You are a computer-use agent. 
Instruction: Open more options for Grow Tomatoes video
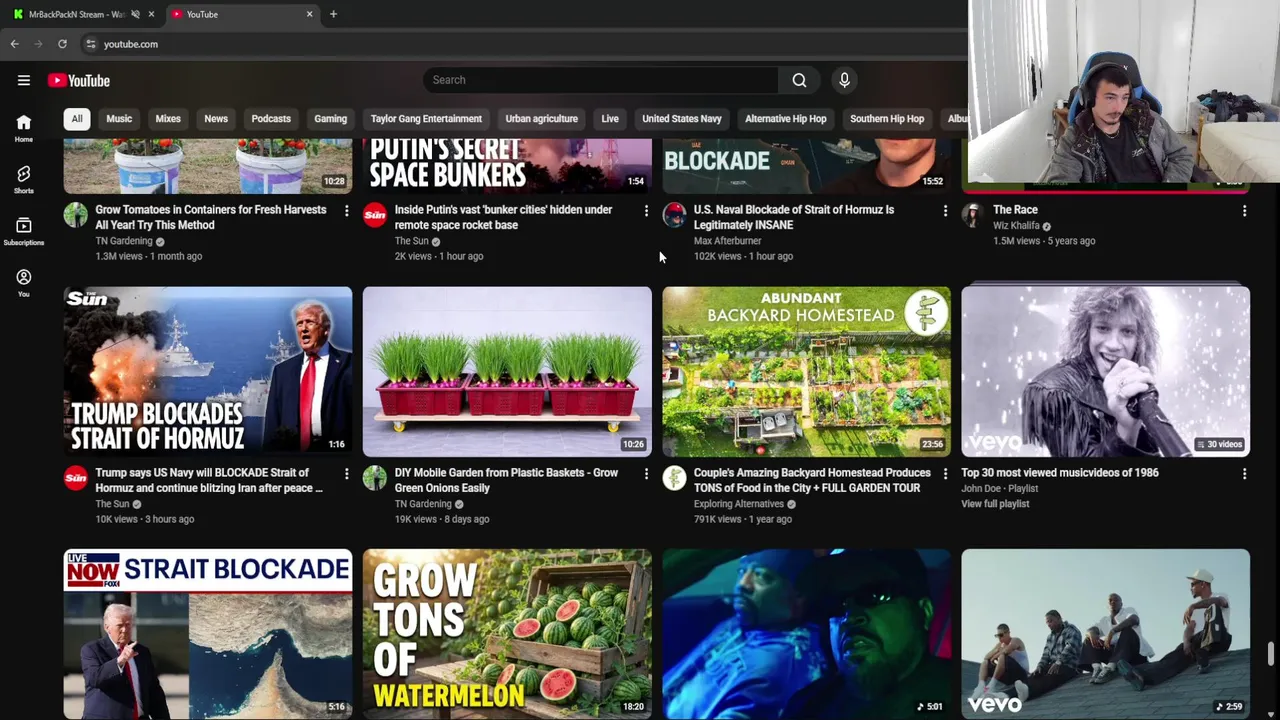tap(346, 211)
